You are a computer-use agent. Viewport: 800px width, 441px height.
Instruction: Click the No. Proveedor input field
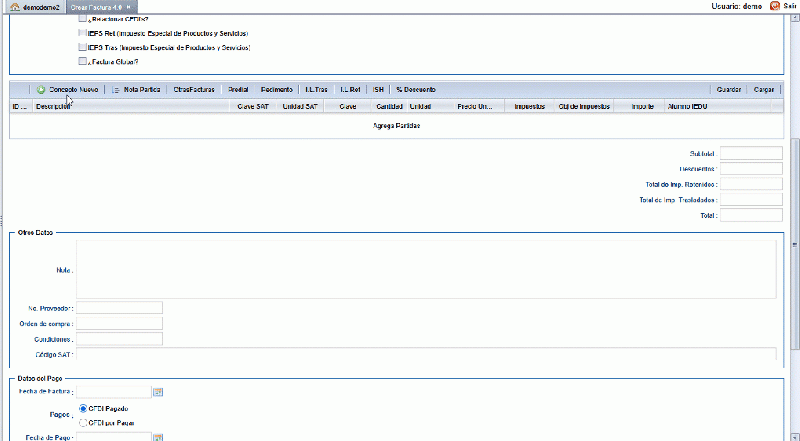119,308
